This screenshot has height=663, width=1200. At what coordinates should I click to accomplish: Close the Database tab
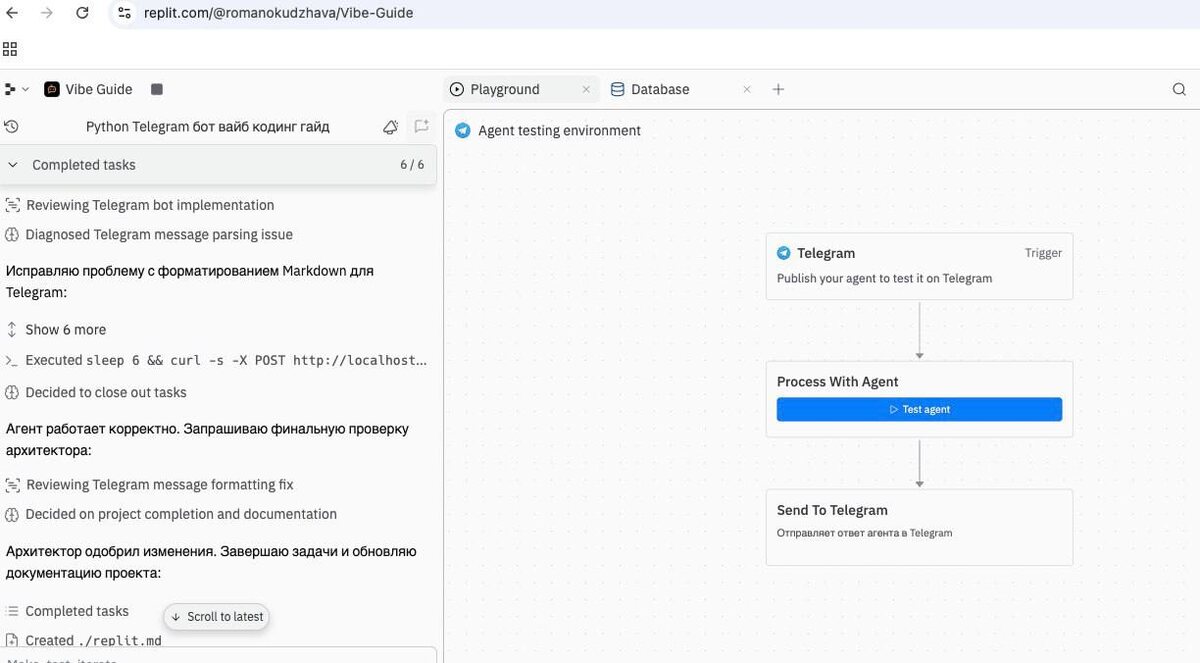(747, 89)
